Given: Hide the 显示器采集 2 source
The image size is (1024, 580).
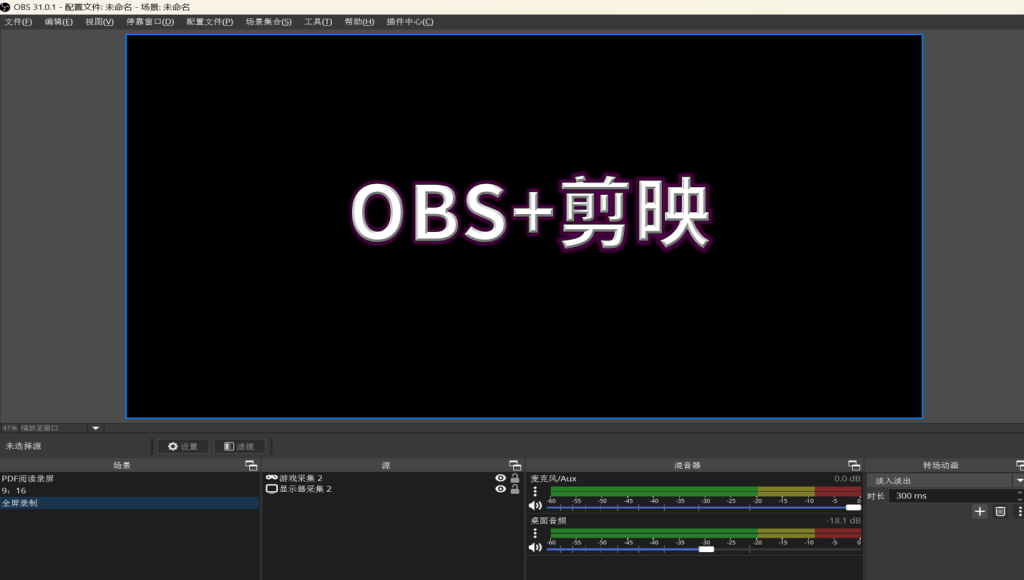Looking at the screenshot, I should [x=500, y=489].
